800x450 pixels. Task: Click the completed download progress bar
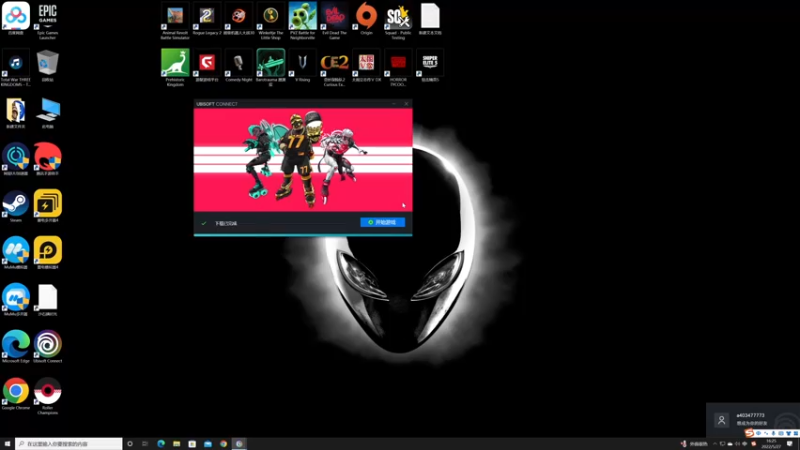[303, 235]
